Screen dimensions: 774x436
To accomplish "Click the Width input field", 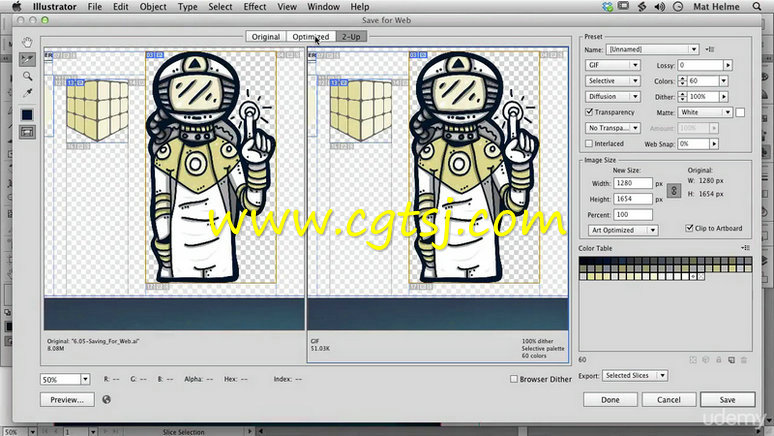I will (633, 183).
